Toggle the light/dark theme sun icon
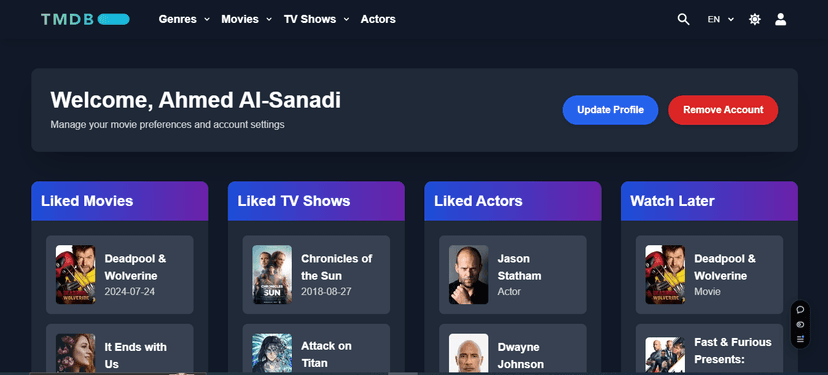 pos(755,20)
